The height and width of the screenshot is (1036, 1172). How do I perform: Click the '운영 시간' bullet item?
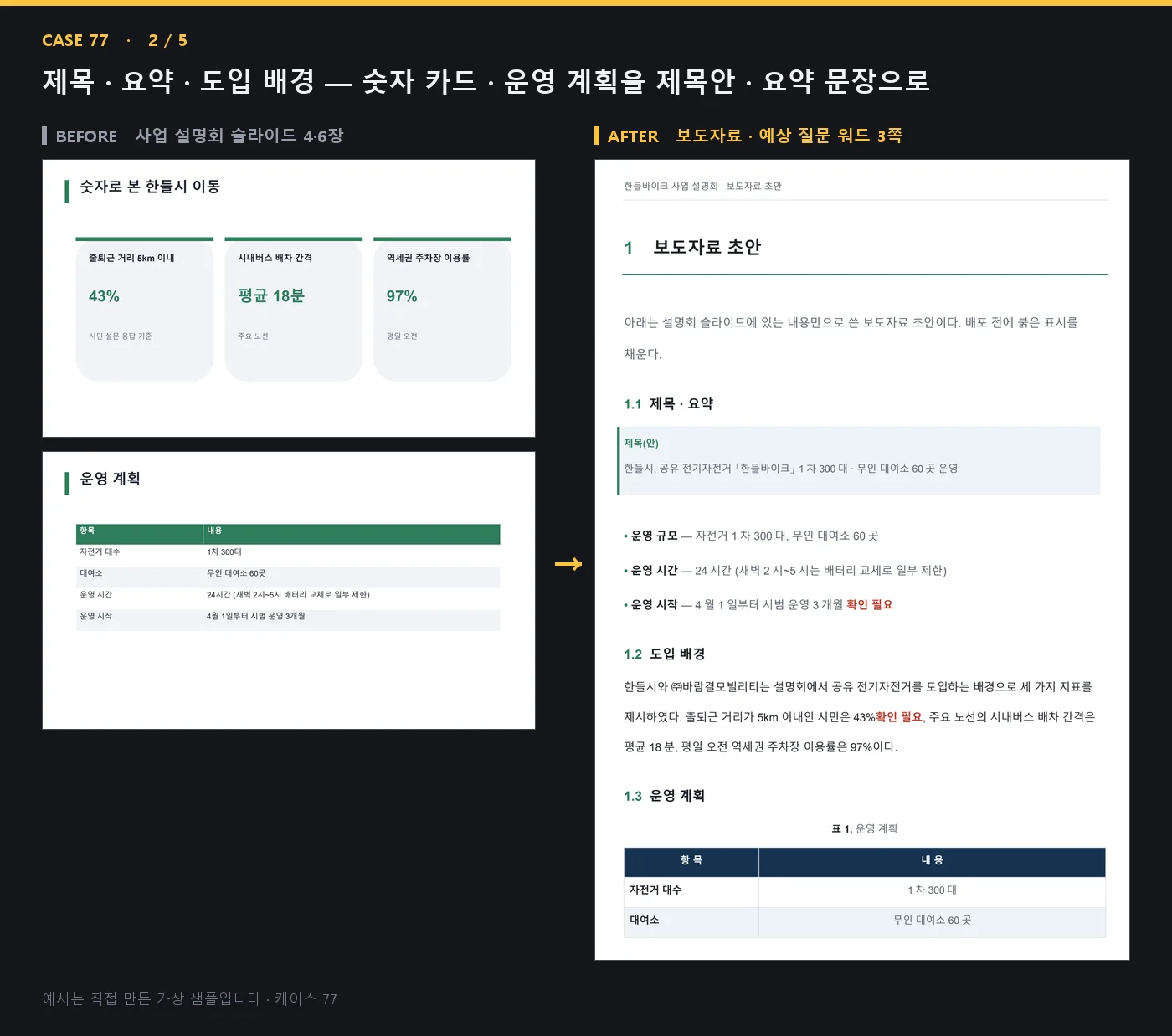(785, 571)
